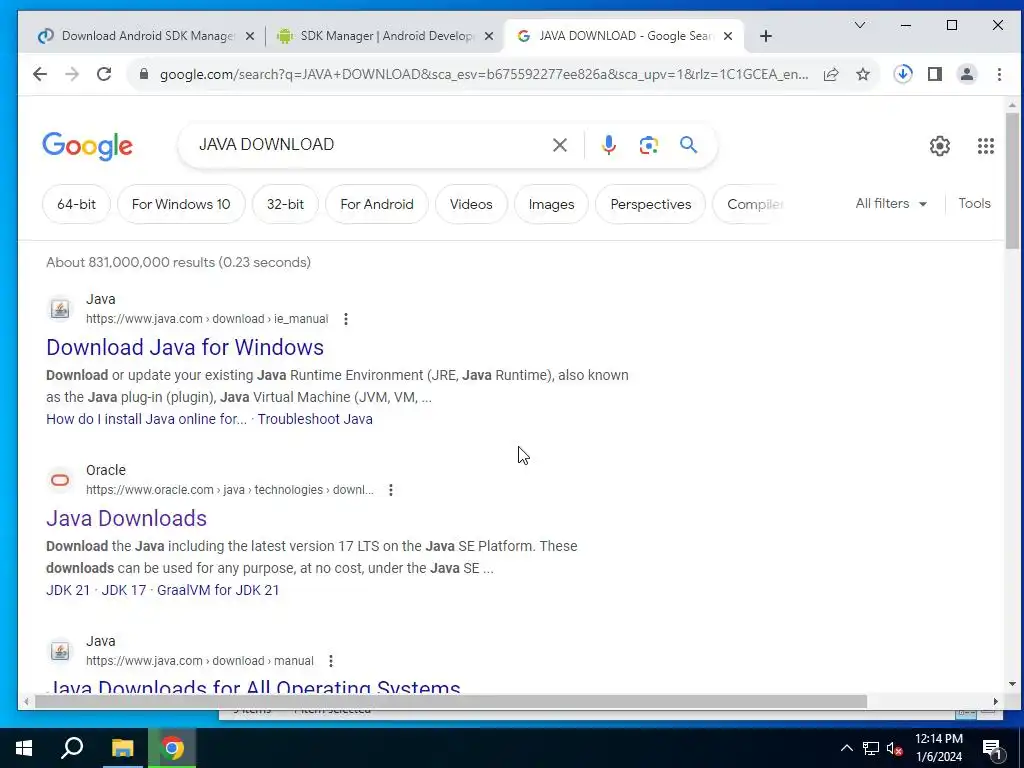Viewport: 1024px width, 768px height.
Task: Switch to Images results
Action: click(551, 204)
